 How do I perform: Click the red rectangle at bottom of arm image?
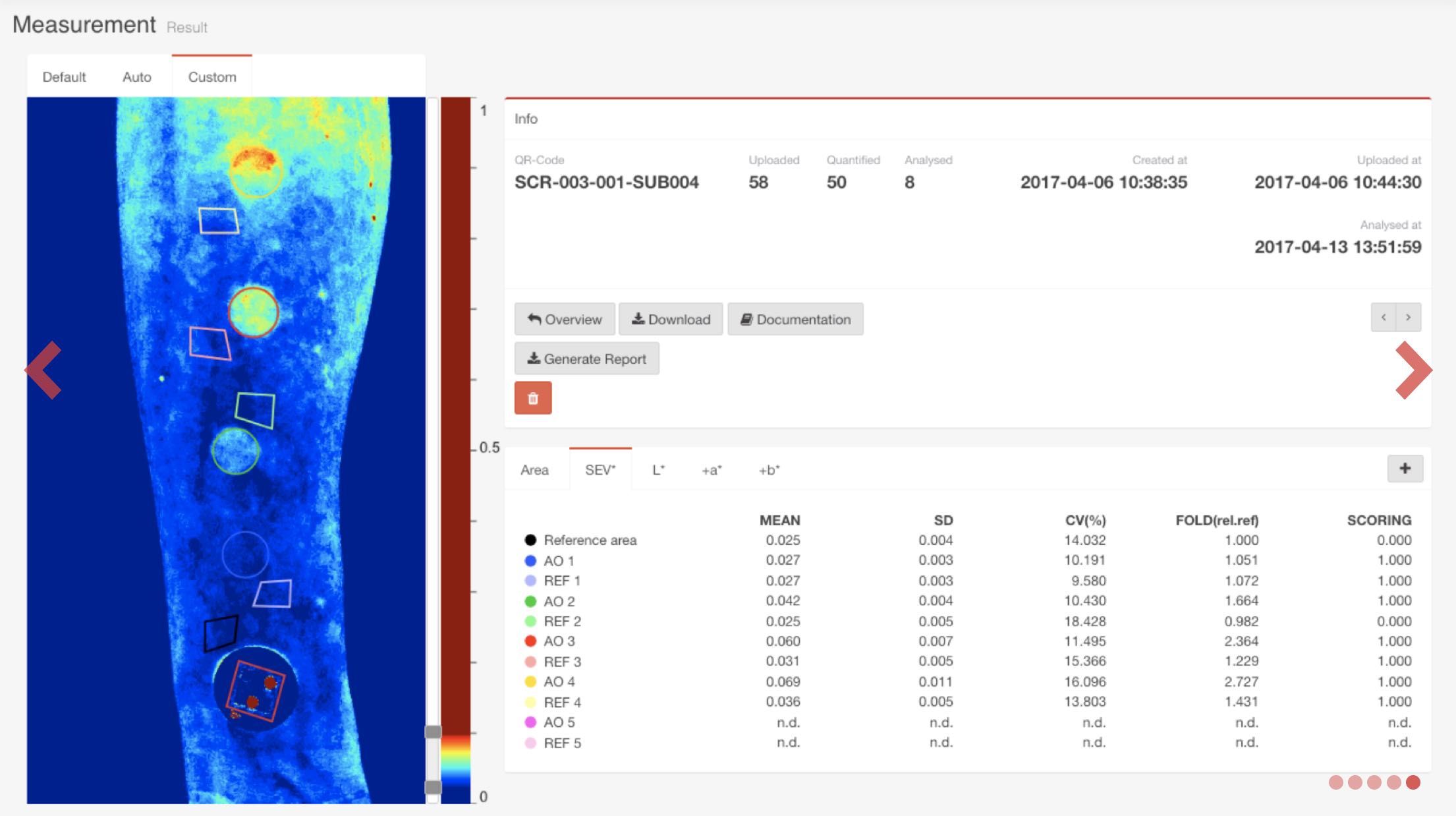(x=256, y=691)
